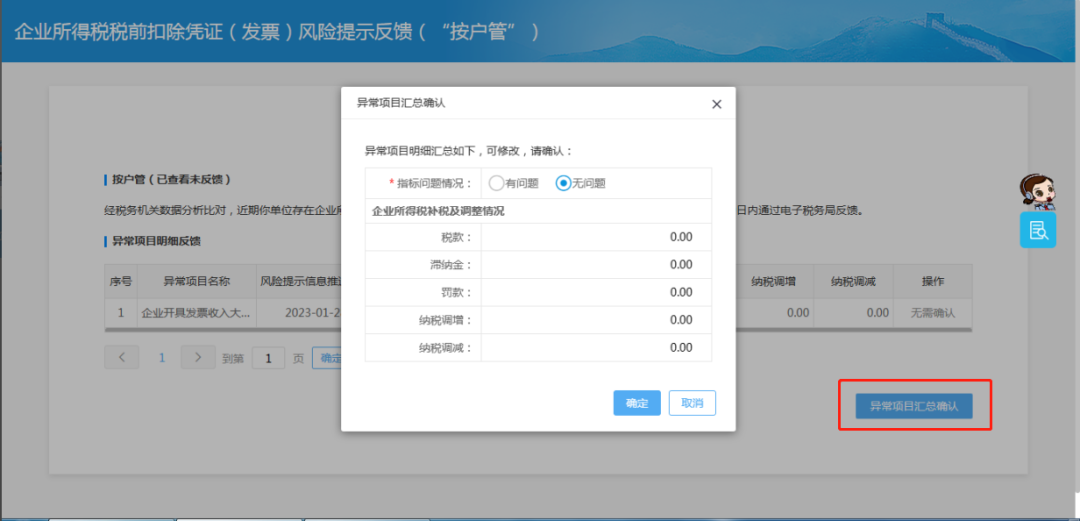This screenshot has height=521, width=1080.
Task: Open the blue document search icon
Action: (1038, 230)
